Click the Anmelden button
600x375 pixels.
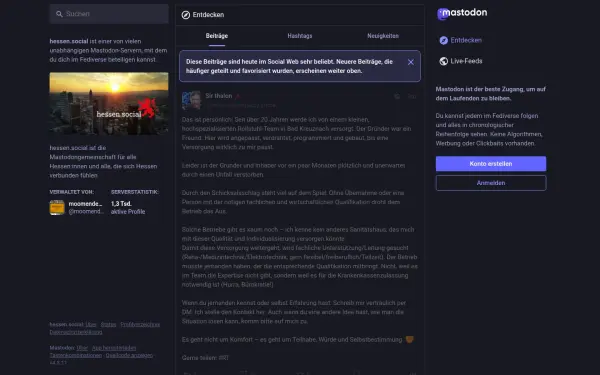[x=491, y=183]
